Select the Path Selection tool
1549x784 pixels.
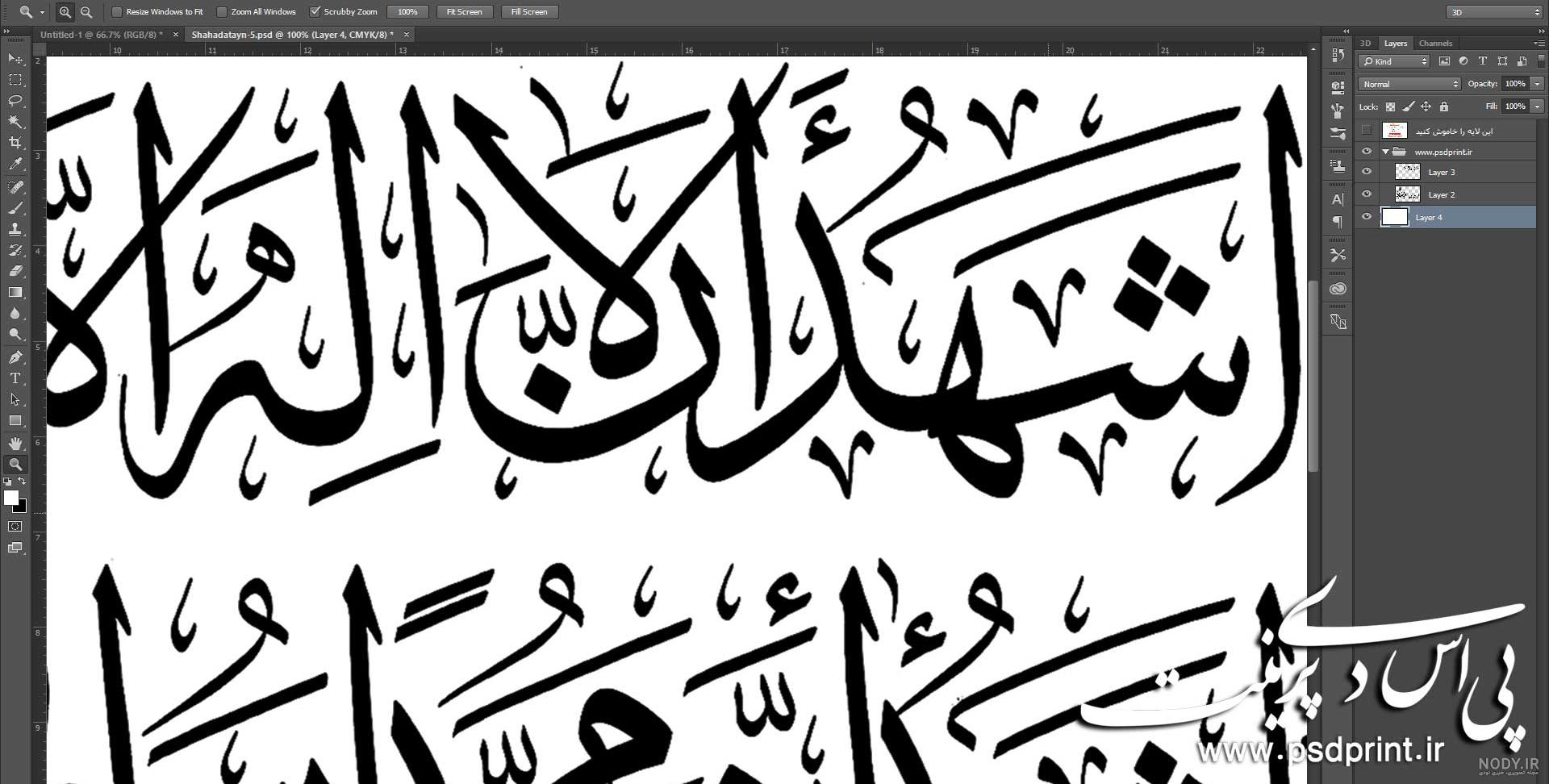[15, 399]
